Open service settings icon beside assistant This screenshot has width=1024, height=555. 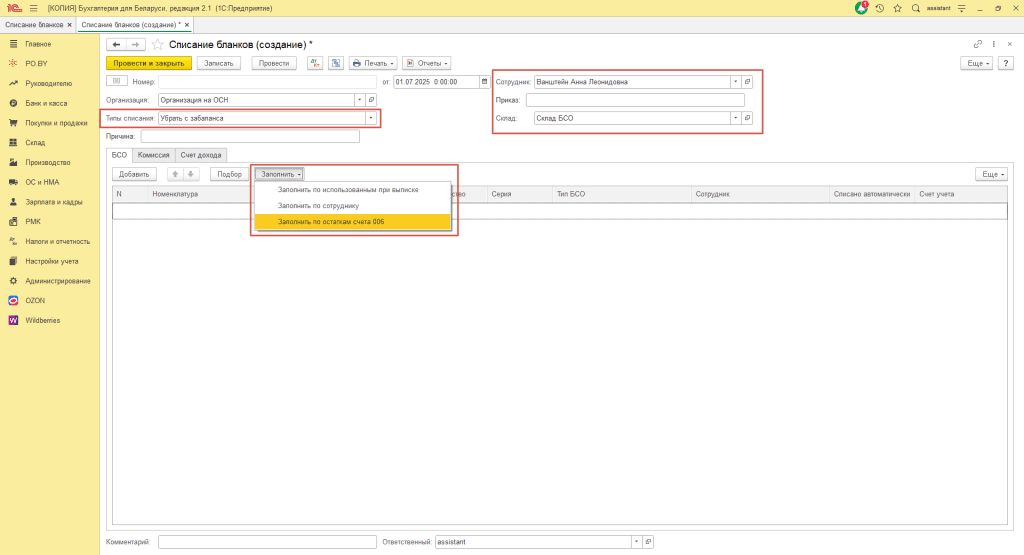click(961, 8)
